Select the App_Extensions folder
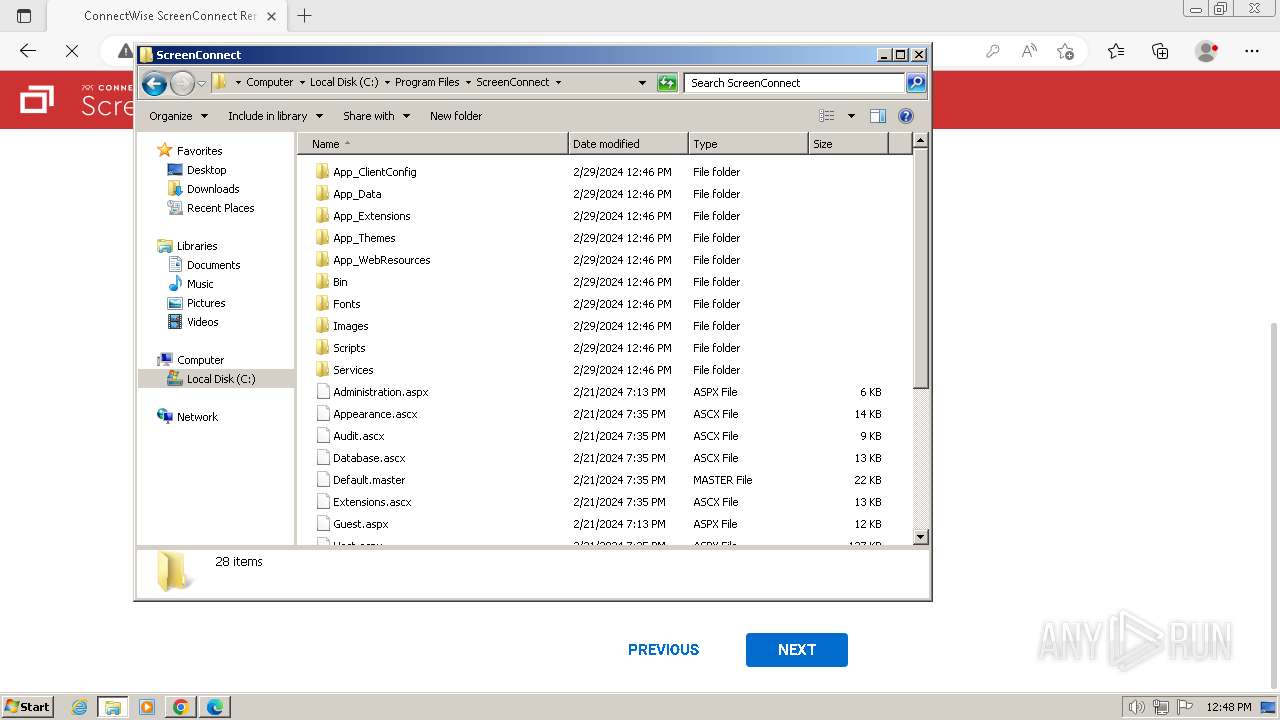The width and height of the screenshot is (1280, 720). pos(371,216)
